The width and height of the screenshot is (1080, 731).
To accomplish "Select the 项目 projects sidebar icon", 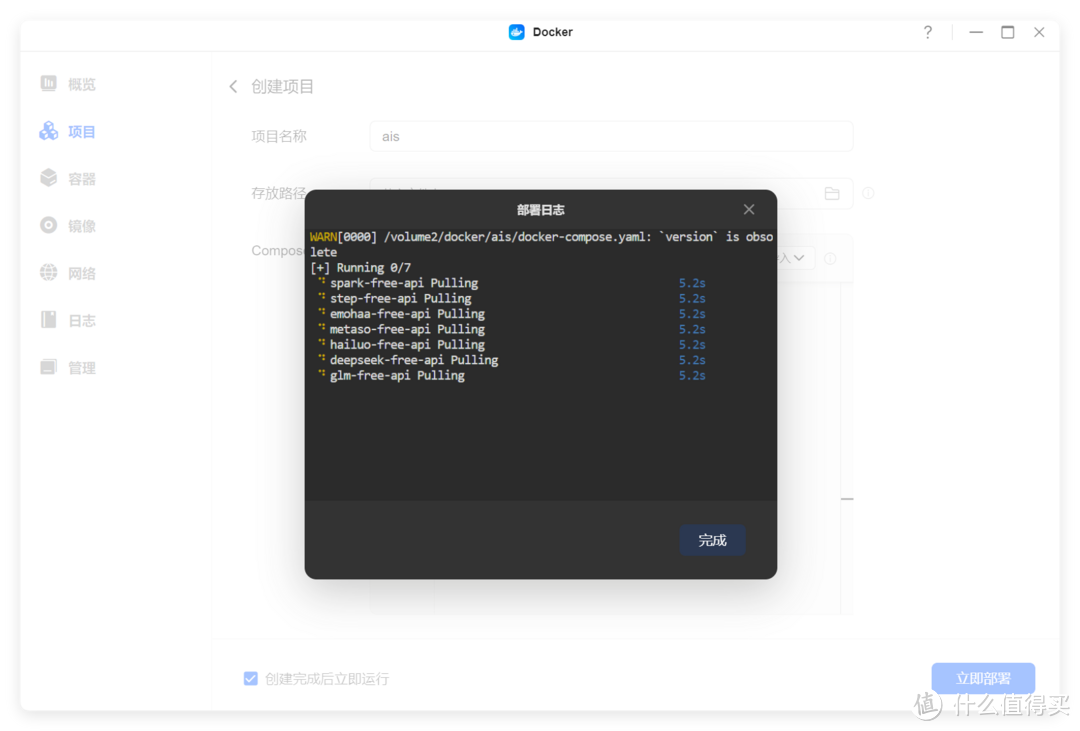I will [48, 131].
